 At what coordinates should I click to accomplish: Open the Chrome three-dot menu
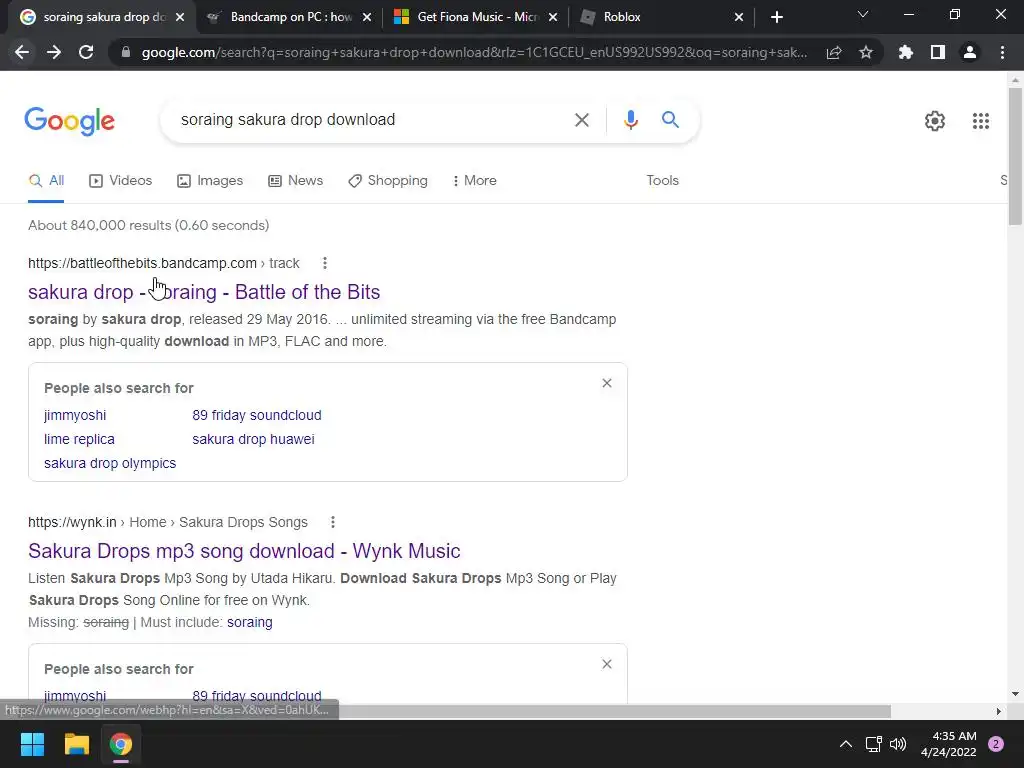[1002, 52]
